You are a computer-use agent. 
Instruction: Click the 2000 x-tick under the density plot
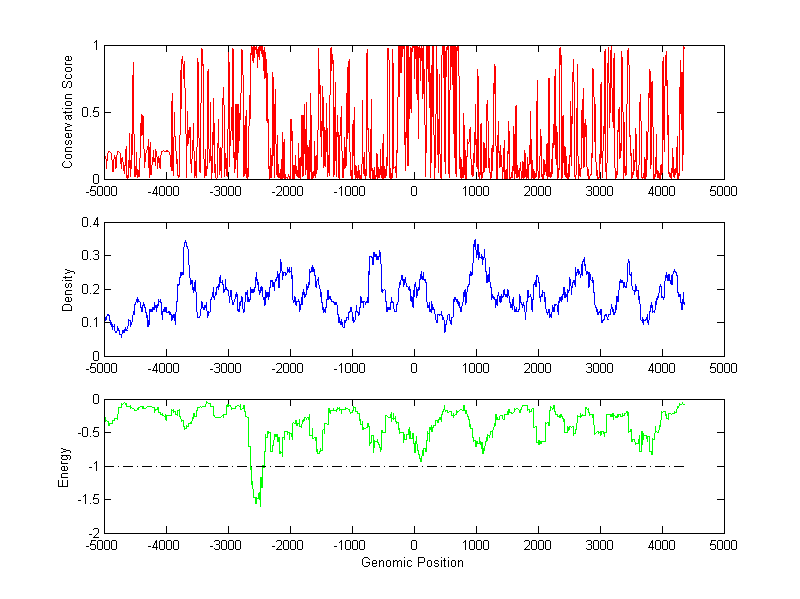[x=538, y=368]
